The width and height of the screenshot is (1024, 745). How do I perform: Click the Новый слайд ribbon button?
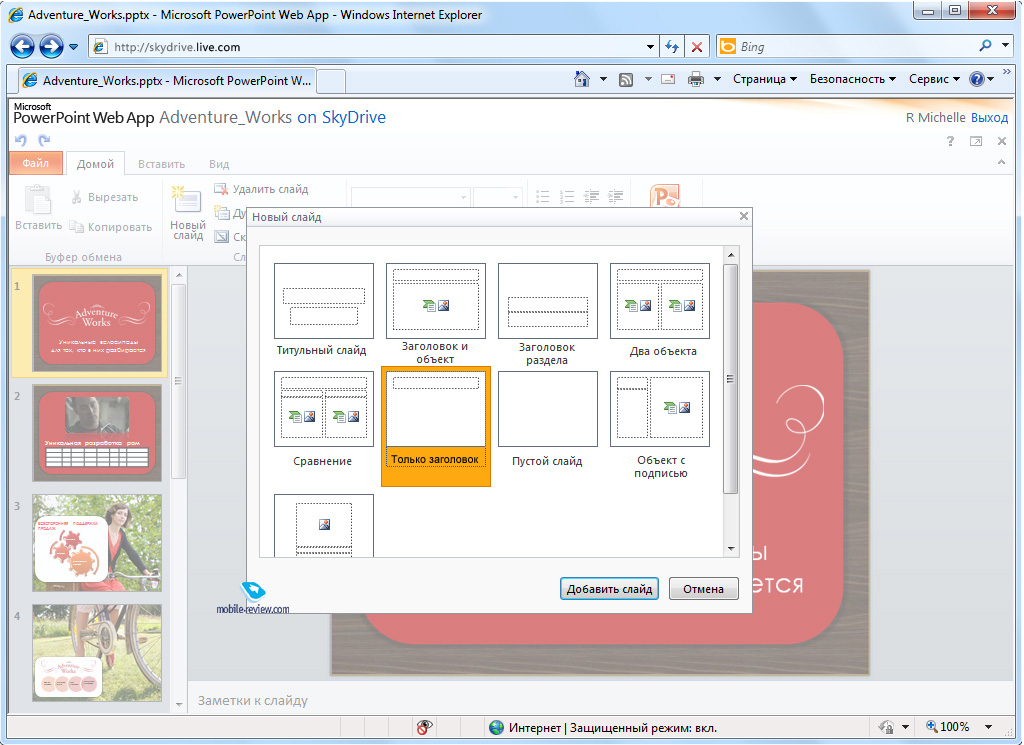(187, 213)
